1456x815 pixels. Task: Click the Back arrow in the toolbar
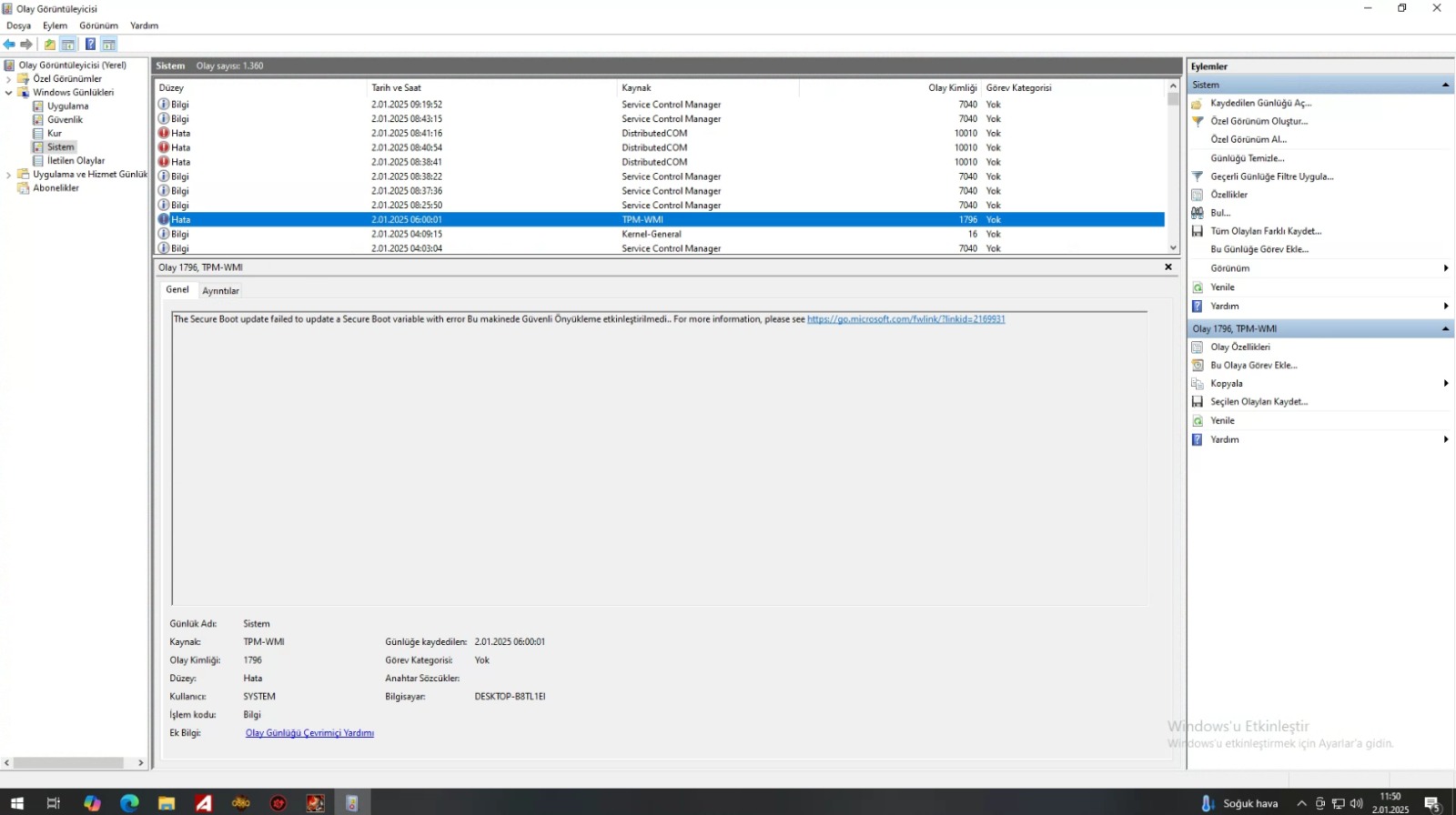[x=9, y=45]
